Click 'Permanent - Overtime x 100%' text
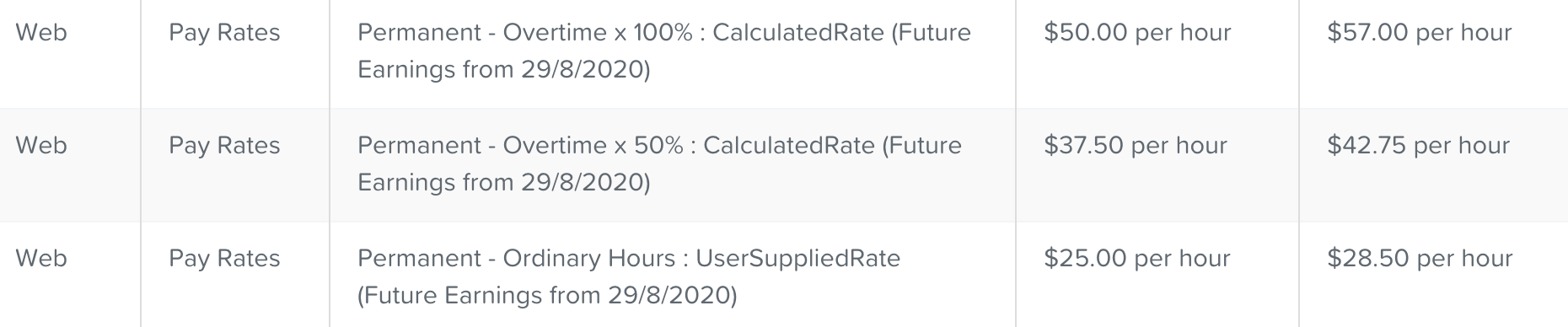Image resolution: width=1568 pixels, height=327 pixels. [x=525, y=33]
